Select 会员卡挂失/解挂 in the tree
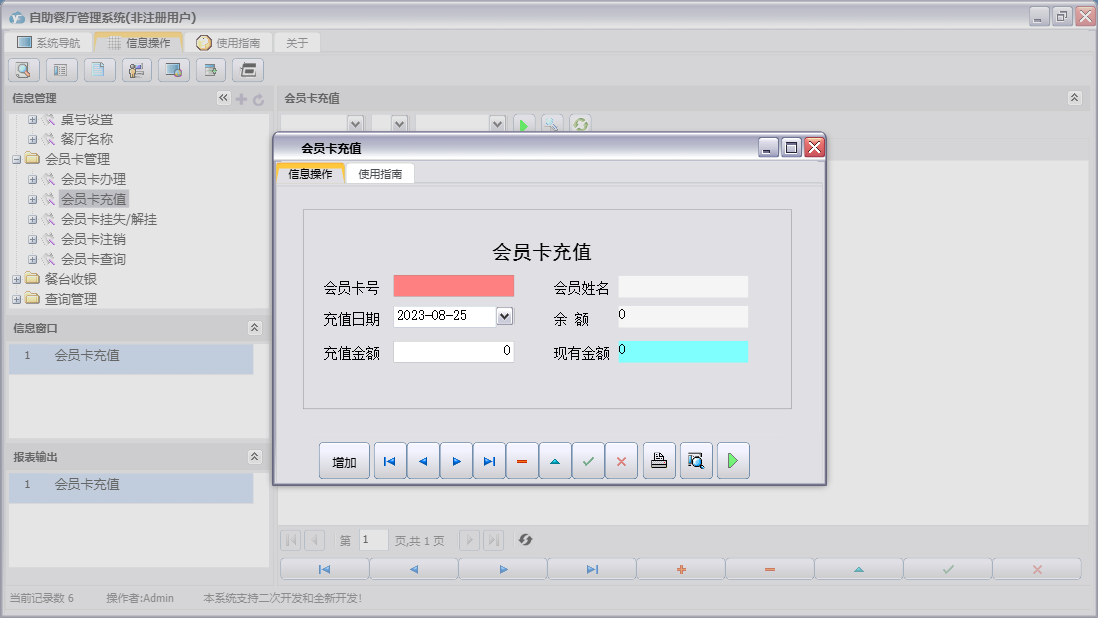 coord(108,219)
